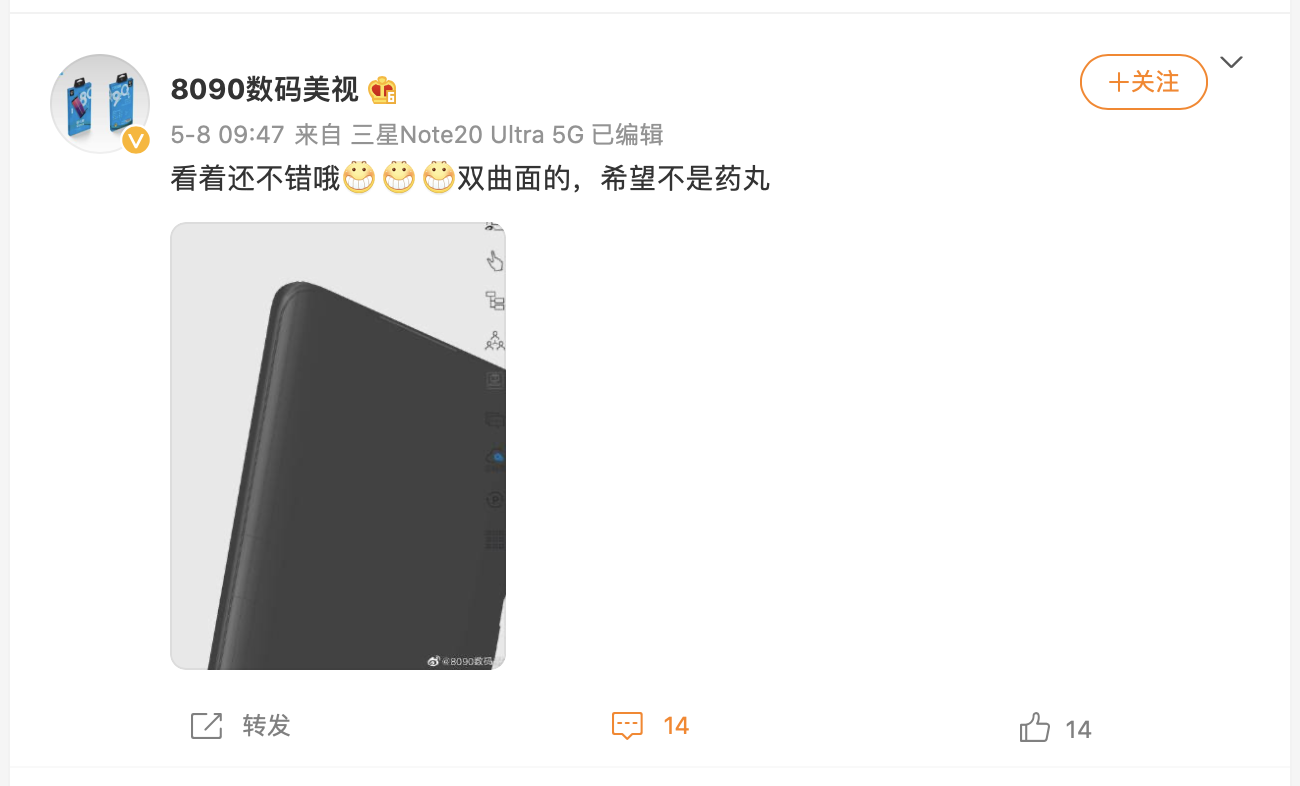Click the hand pointer icon inside the image
This screenshot has width=1300, height=786.
pyautogui.click(x=495, y=261)
